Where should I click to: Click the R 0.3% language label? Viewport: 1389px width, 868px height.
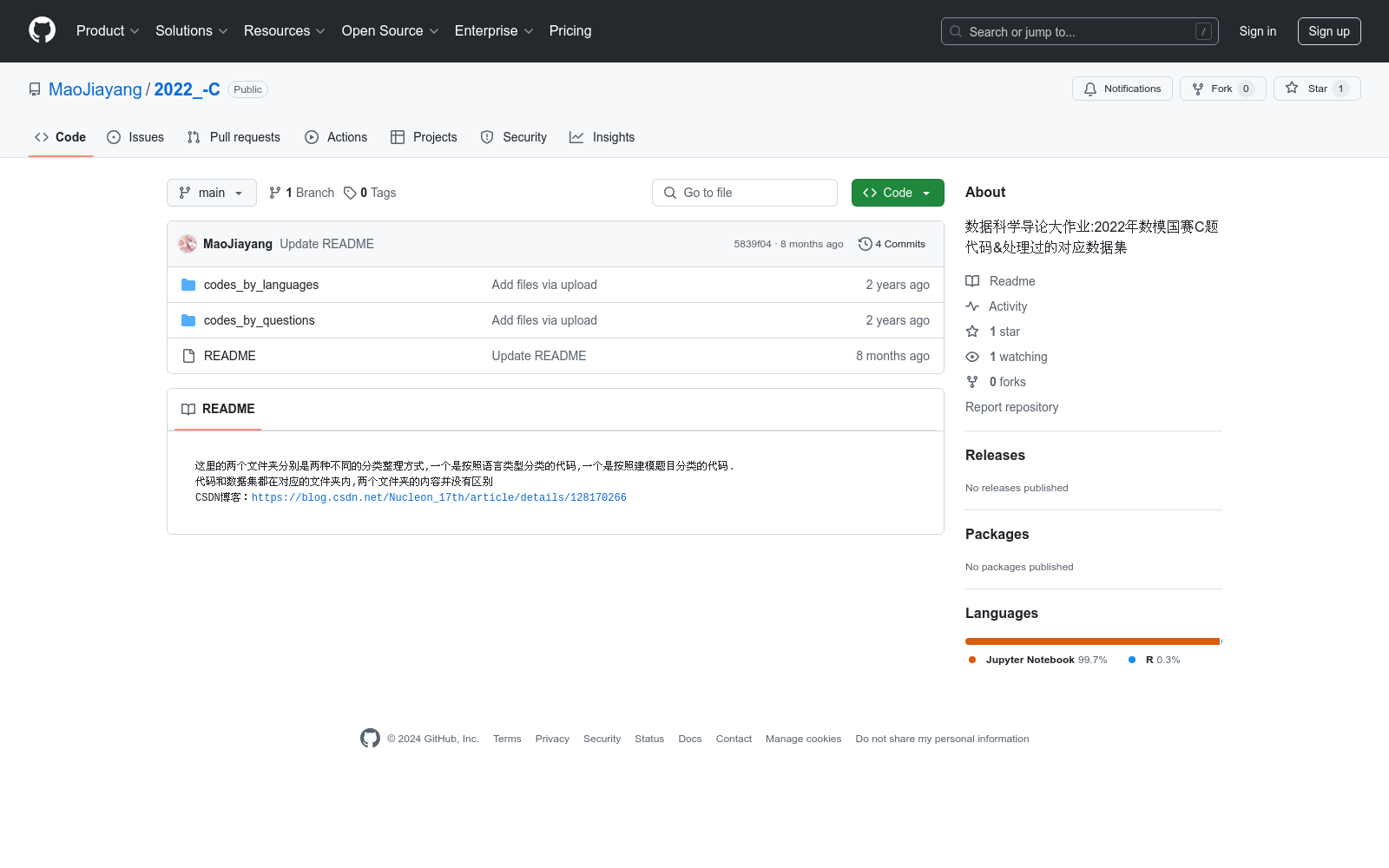click(1155, 660)
